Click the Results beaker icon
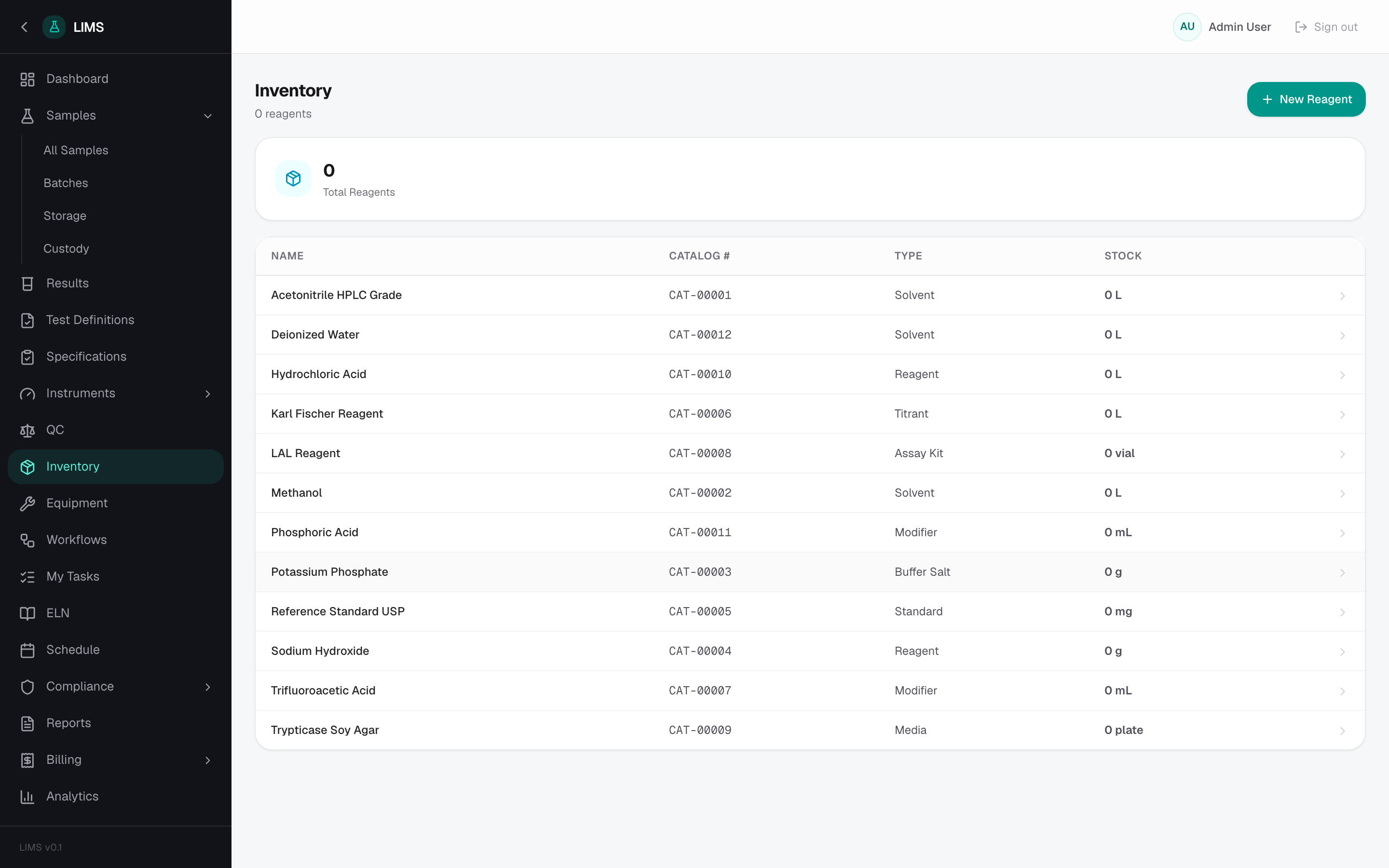 point(27,284)
